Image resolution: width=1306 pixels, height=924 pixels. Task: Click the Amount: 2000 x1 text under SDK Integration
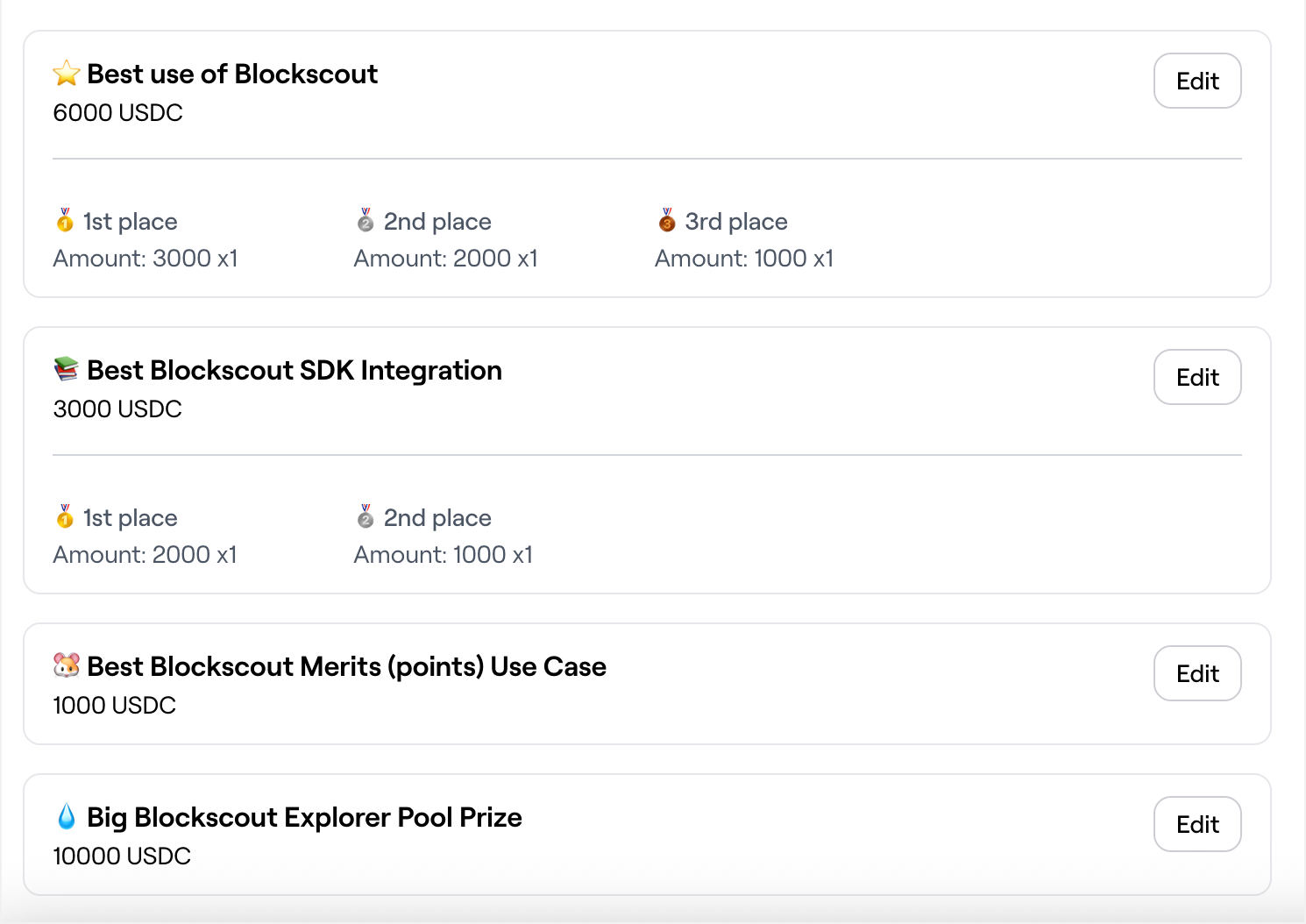(145, 554)
